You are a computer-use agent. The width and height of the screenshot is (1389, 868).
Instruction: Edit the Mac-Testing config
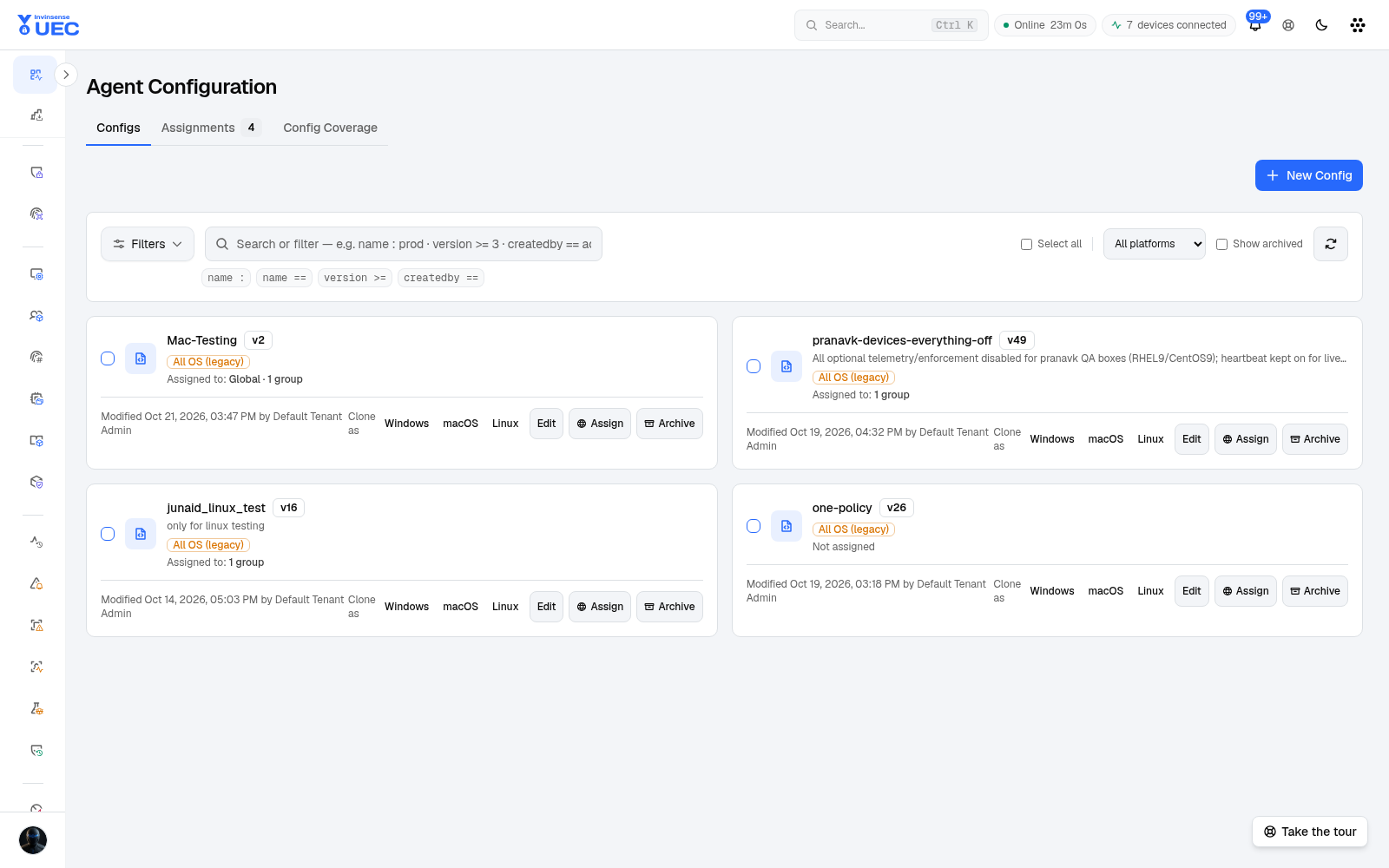click(546, 424)
